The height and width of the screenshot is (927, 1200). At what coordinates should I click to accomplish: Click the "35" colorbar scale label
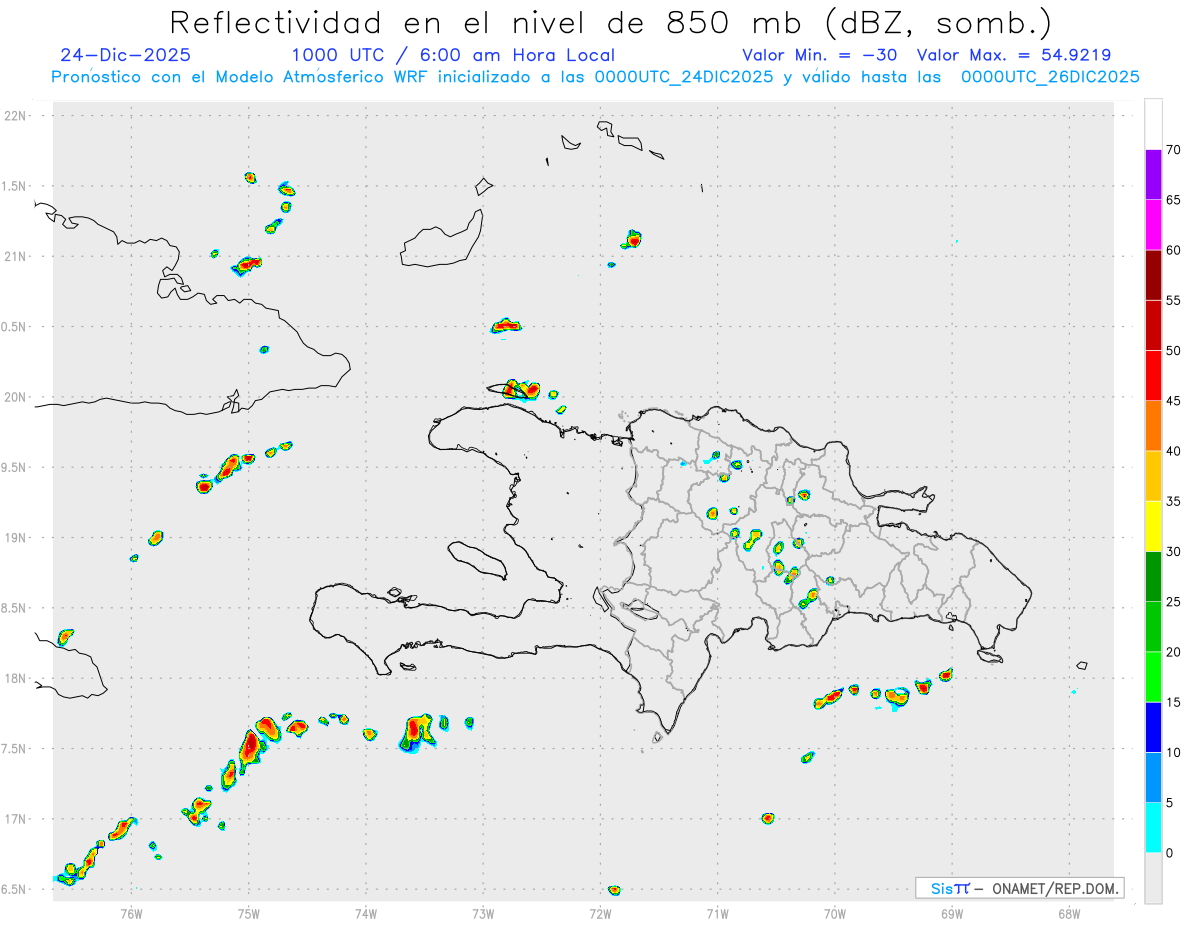coord(1173,501)
